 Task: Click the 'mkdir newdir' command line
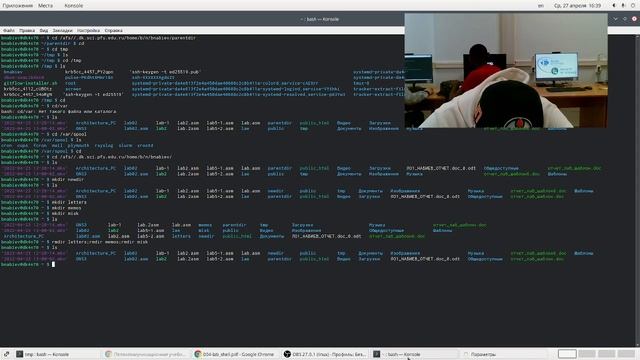pos(42,180)
